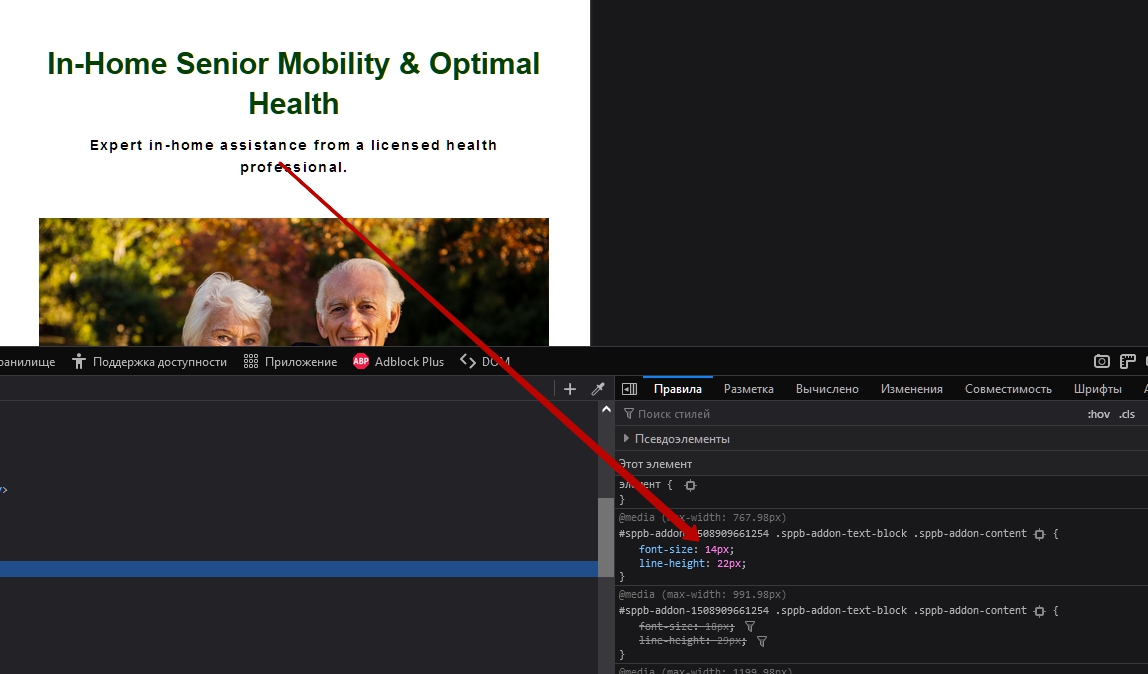Viewport: 1148px width, 674px height.
Task: Open the Поддержка доступности panel
Action: click(150, 362)
